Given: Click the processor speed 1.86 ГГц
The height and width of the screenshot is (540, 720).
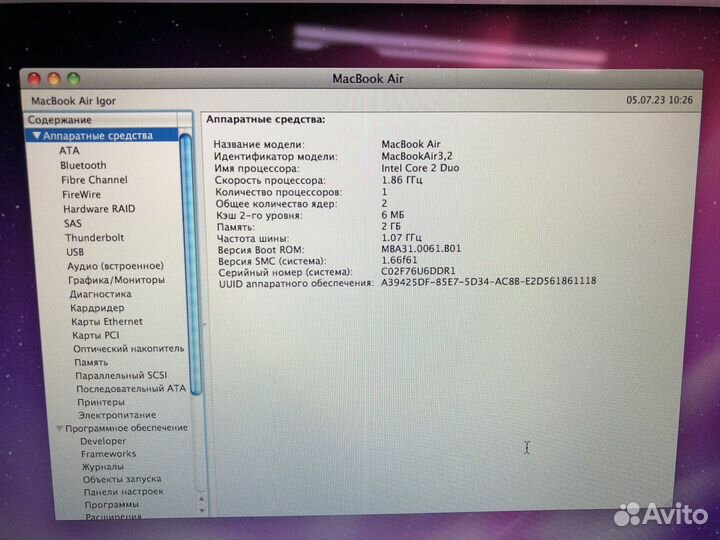Looking at the screenshot, I should 402,180.
